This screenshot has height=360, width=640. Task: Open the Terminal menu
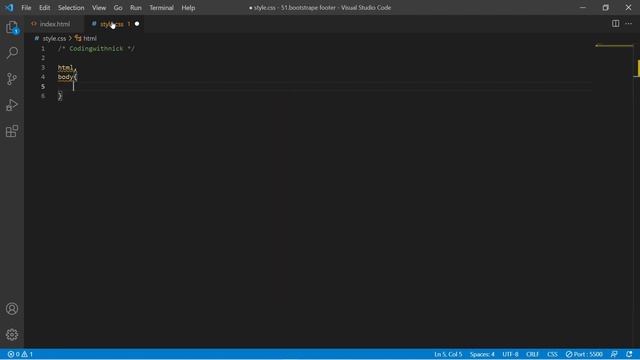[161, 8]
